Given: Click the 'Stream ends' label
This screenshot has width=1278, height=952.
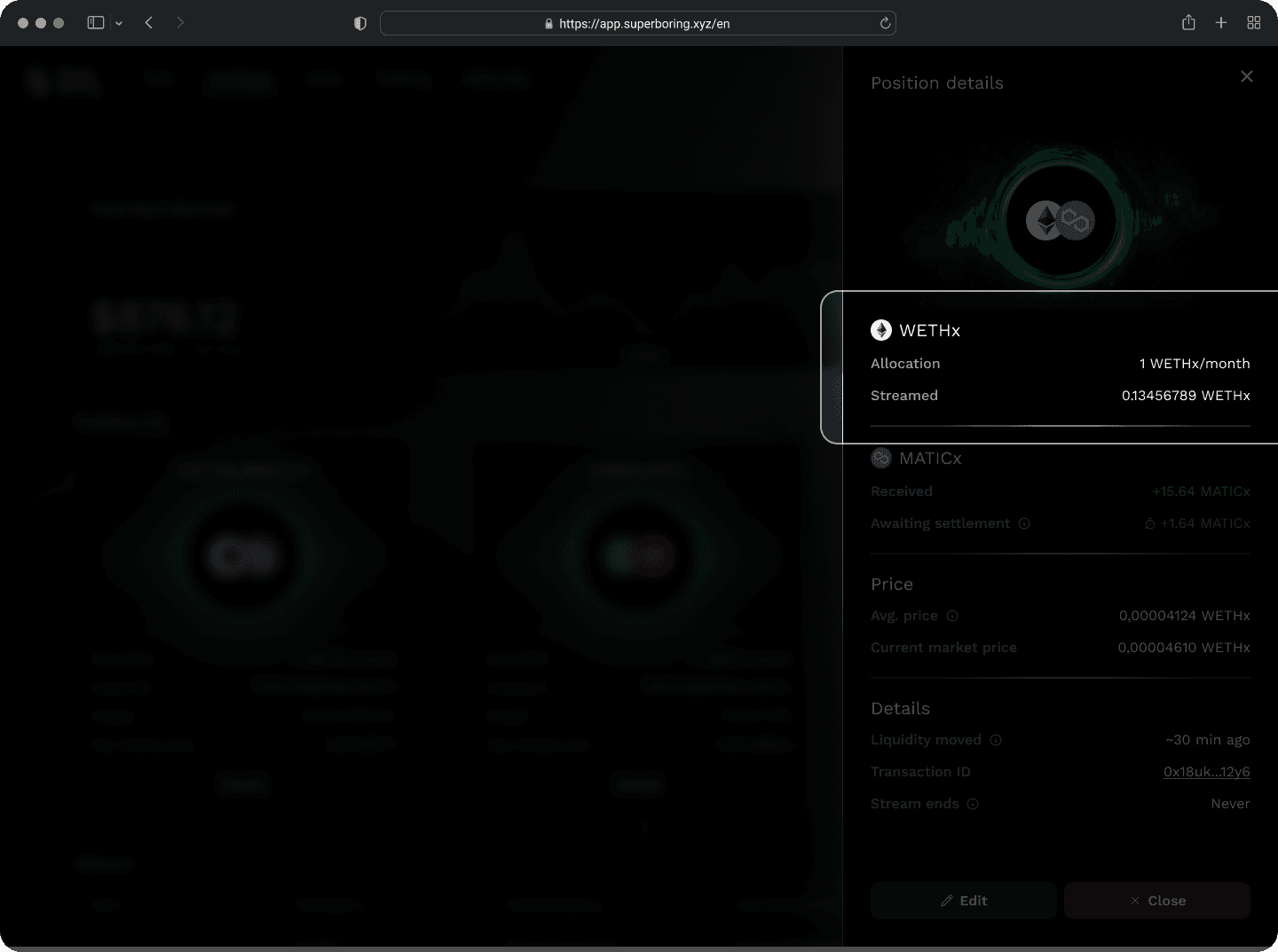Looking at the screenshot, I should click(x=915, y=804).
